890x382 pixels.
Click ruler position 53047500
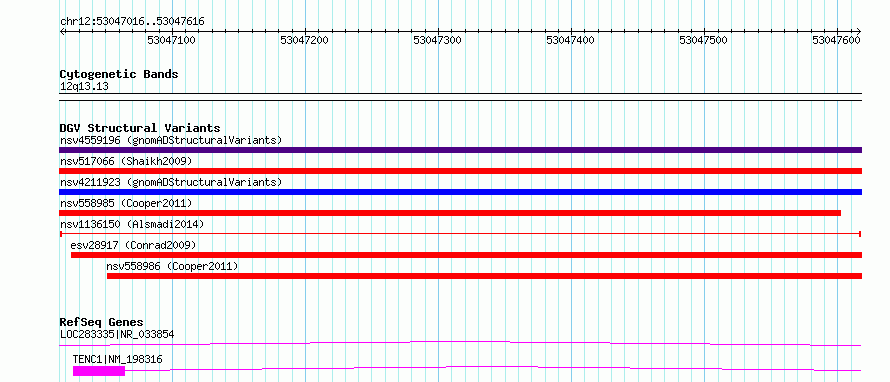[x=704, y=40]
